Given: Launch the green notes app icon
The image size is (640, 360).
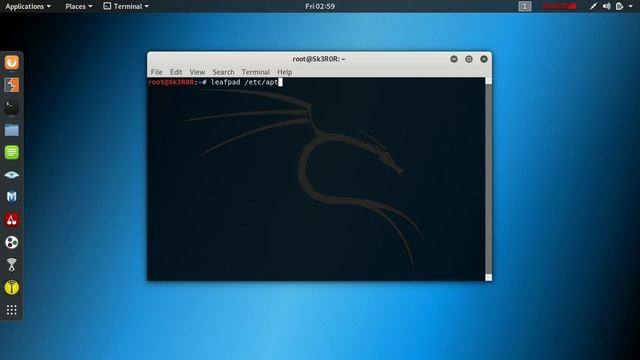Looking at the screenshot, I should (11, 152).
